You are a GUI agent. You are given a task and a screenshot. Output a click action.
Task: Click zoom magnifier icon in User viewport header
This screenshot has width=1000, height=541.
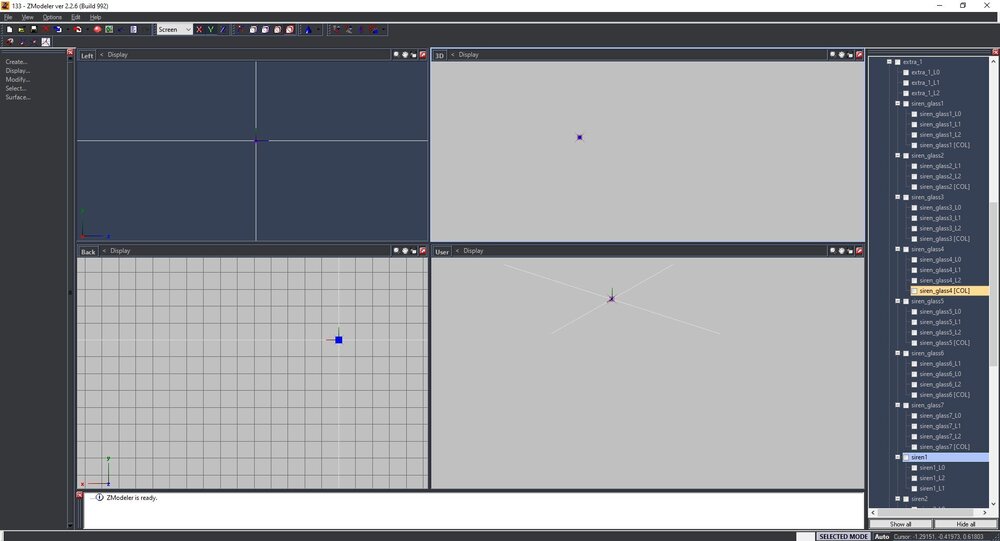tap(832, 251)
